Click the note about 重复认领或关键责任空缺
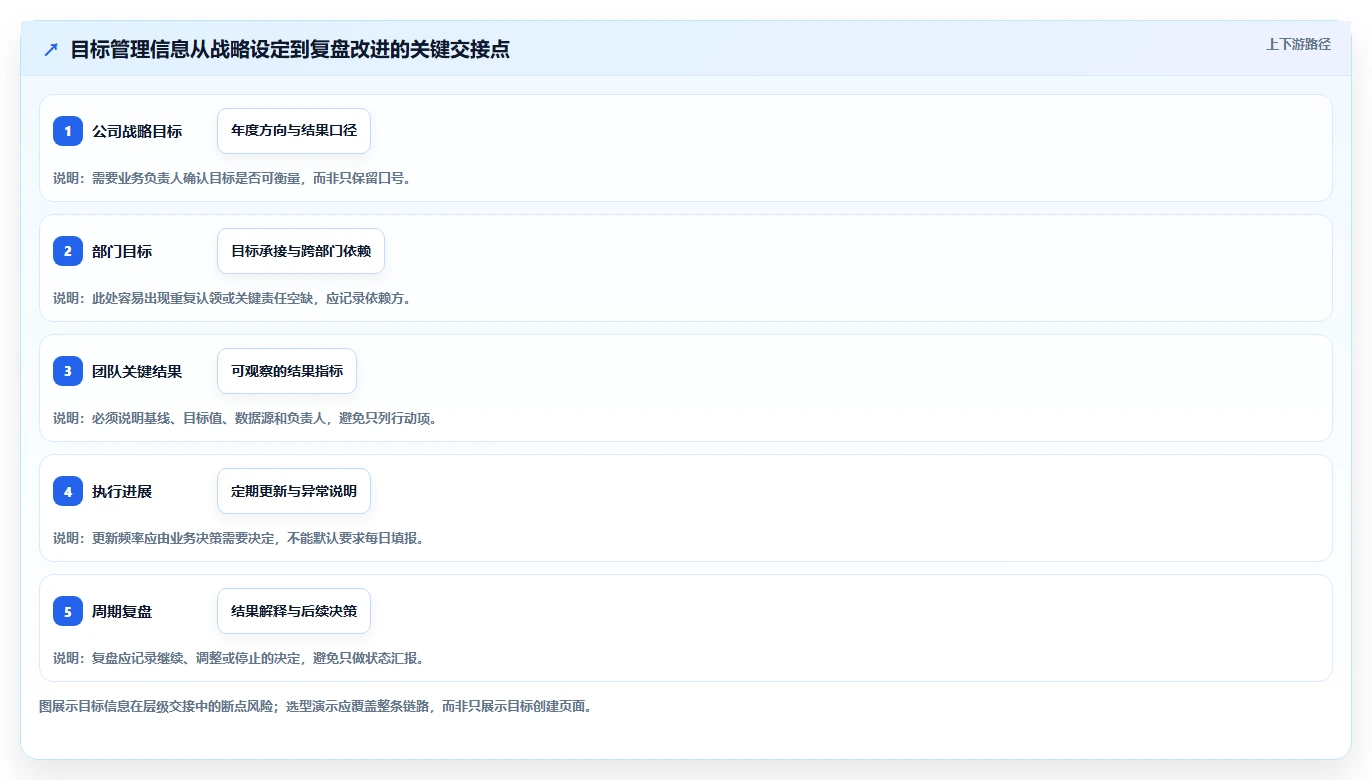 pos(232,298)
